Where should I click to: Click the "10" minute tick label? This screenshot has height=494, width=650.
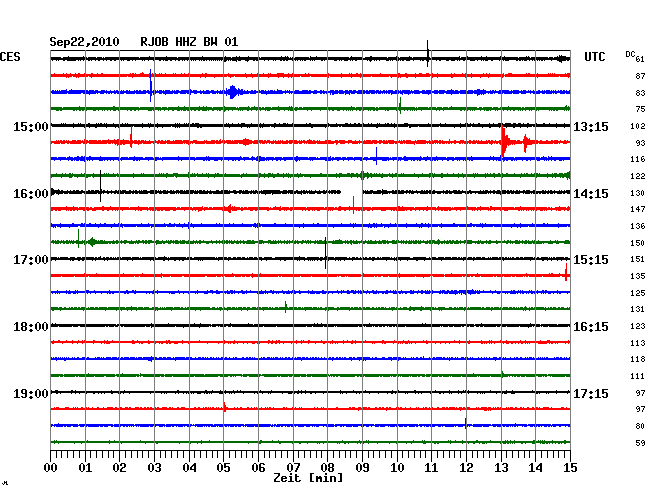397,468
